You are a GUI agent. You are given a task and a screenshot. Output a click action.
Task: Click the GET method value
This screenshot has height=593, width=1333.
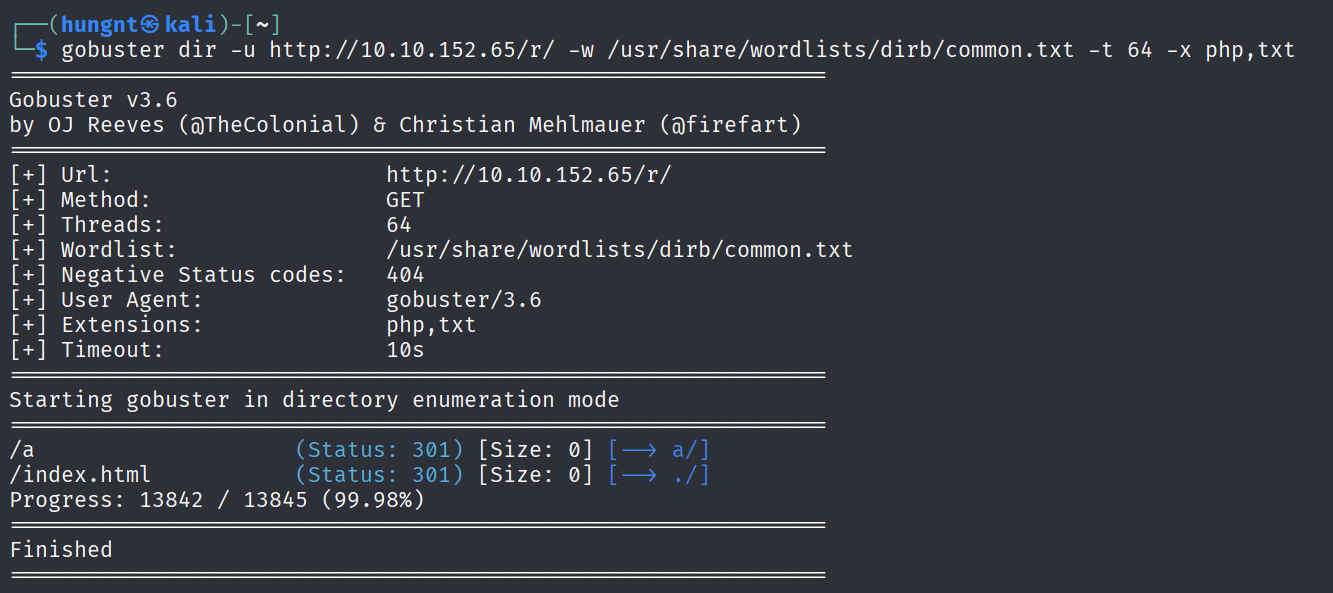405,200
